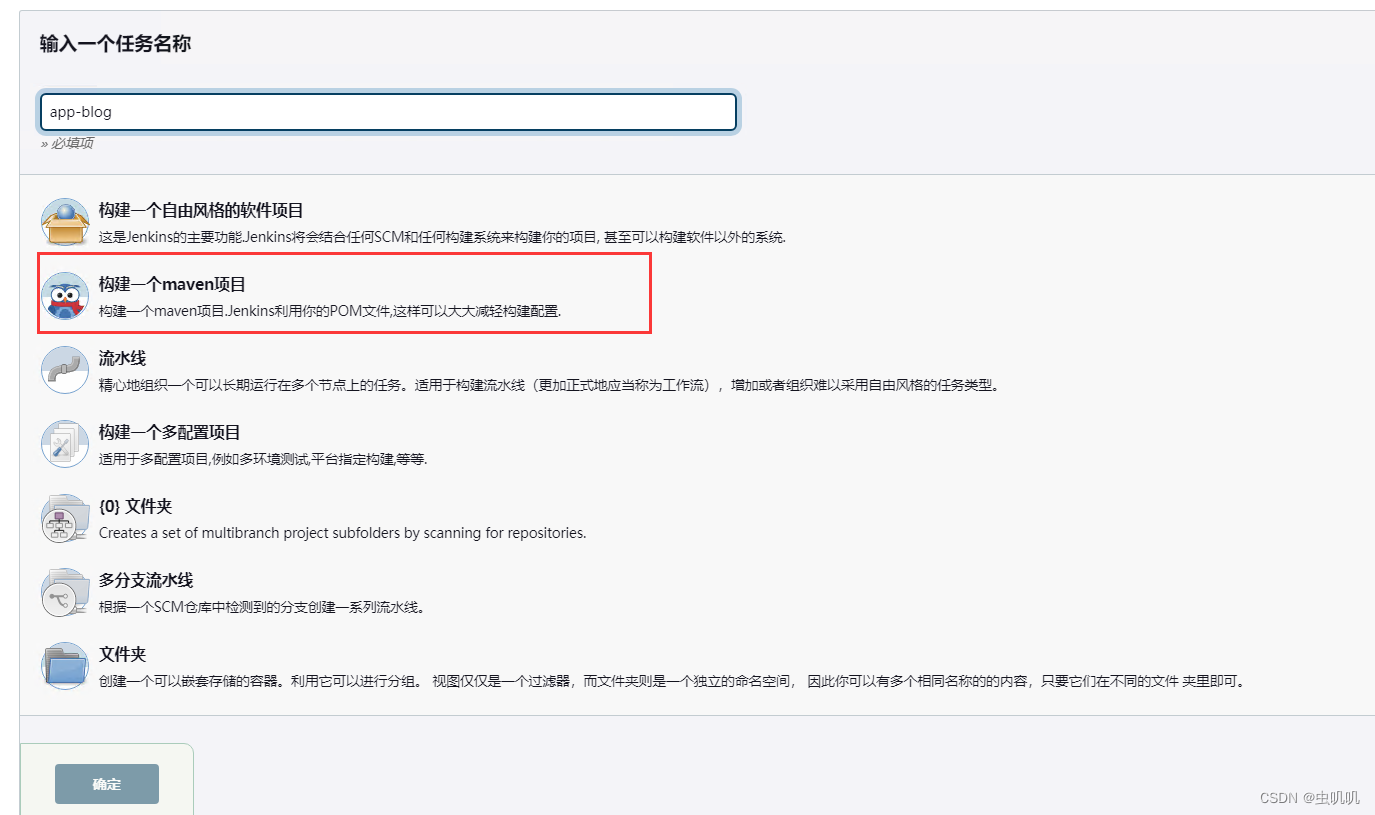Click the » 必填项 required hint
This screenshot has width=1375, height=815.
67,143
